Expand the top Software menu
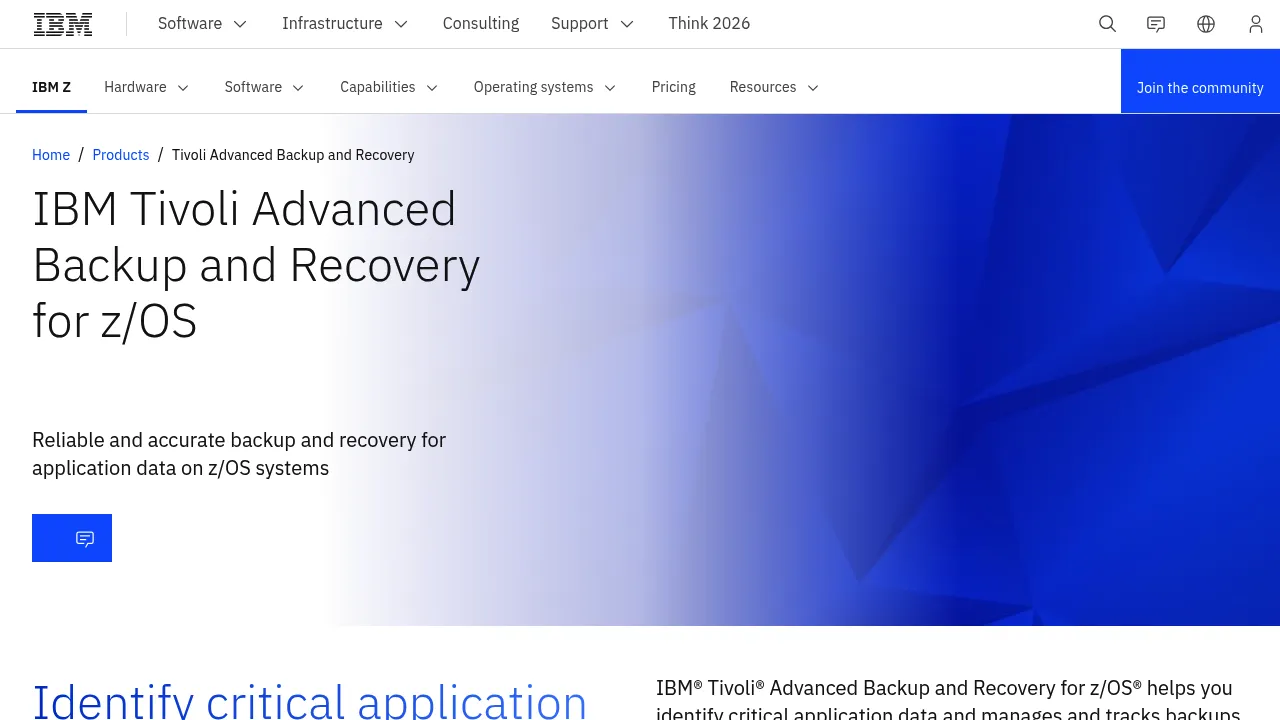The height and width of the screenshot is (720, 1280). (x=203, y=24)
